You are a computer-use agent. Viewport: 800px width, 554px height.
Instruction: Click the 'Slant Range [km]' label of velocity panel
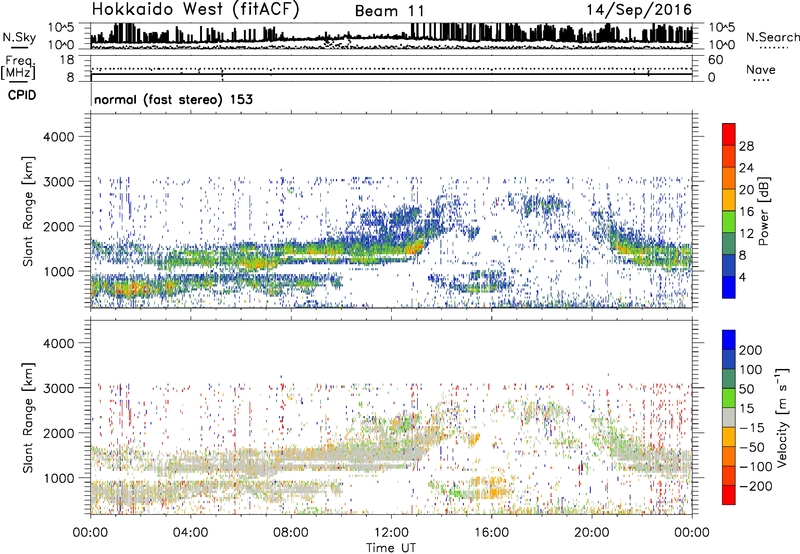pyautogui.click(x=28, y=418)
